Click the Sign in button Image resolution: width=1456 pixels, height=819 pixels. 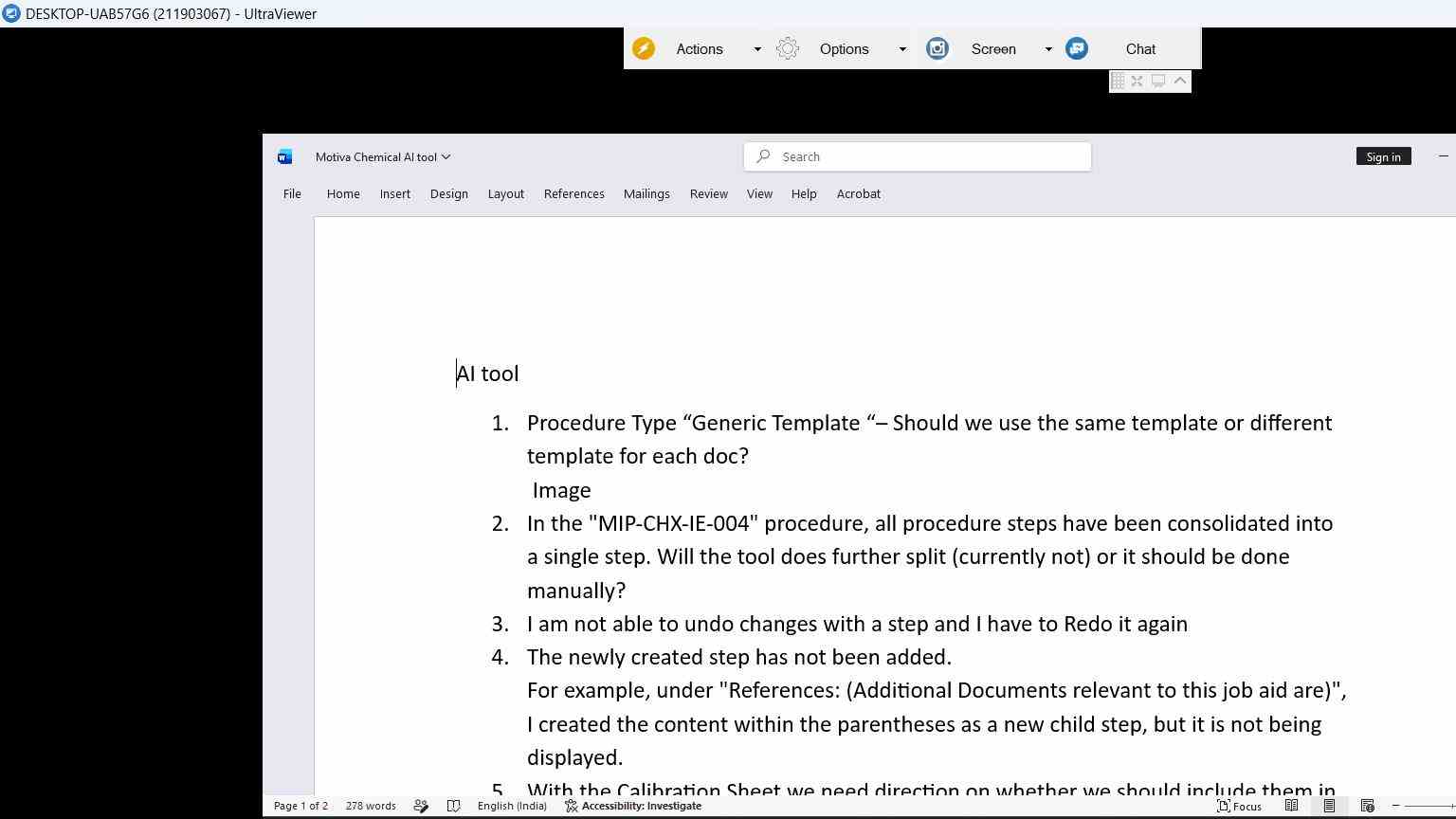1383,156
